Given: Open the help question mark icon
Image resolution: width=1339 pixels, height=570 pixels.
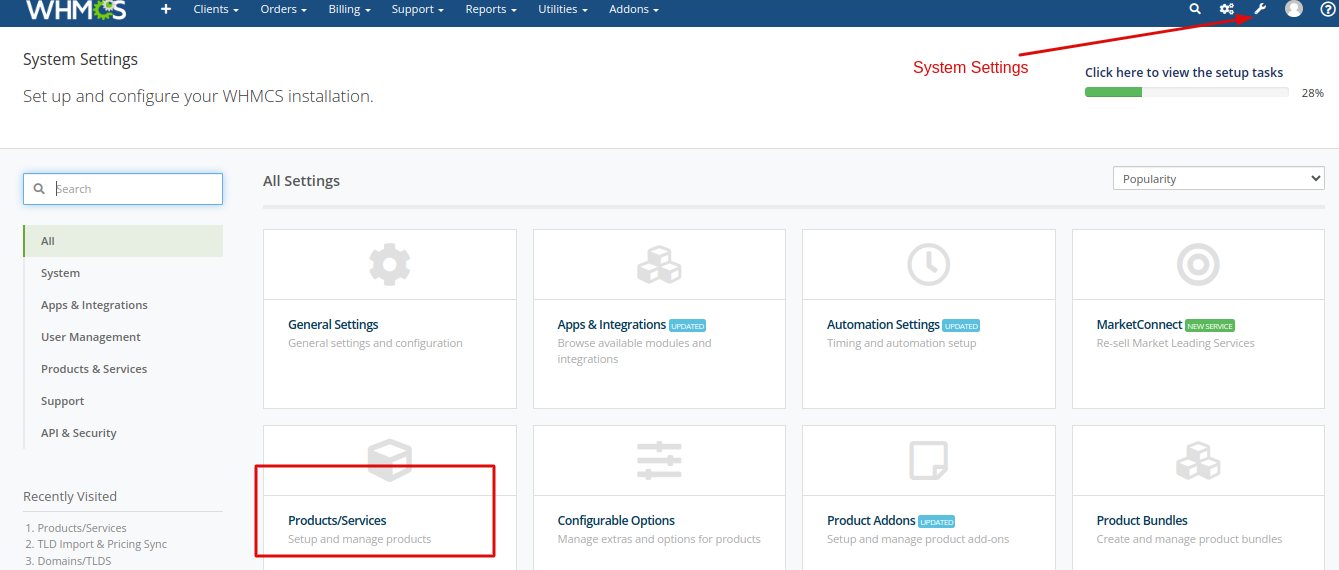Looking at the screenshot, I should pos(1328,9).
